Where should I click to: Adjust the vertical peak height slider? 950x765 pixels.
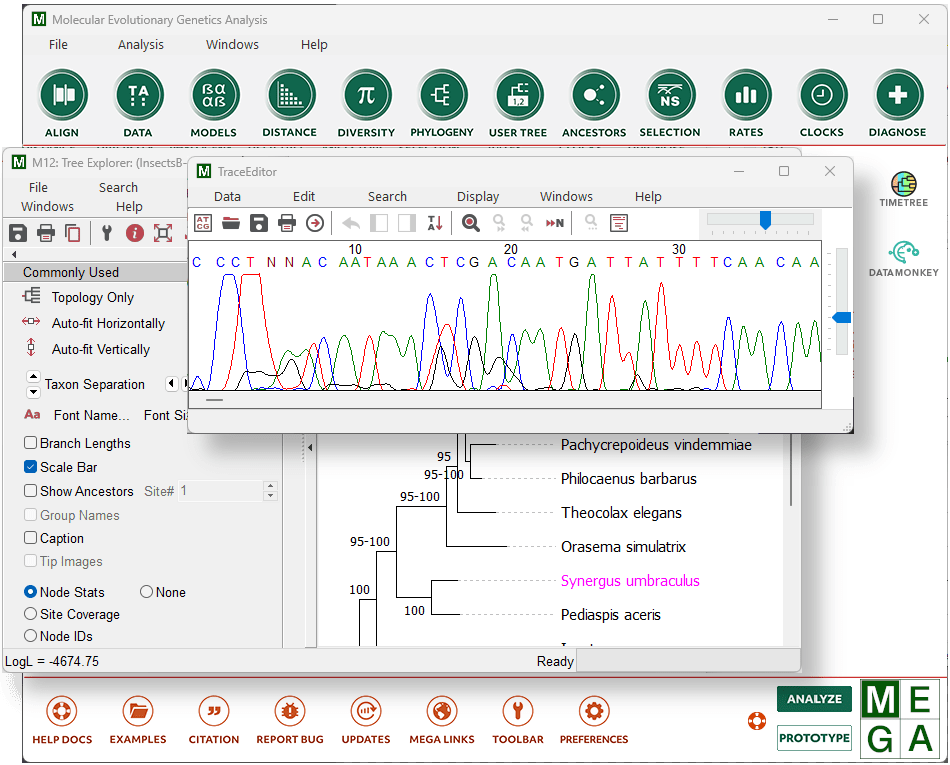(842, 317)
